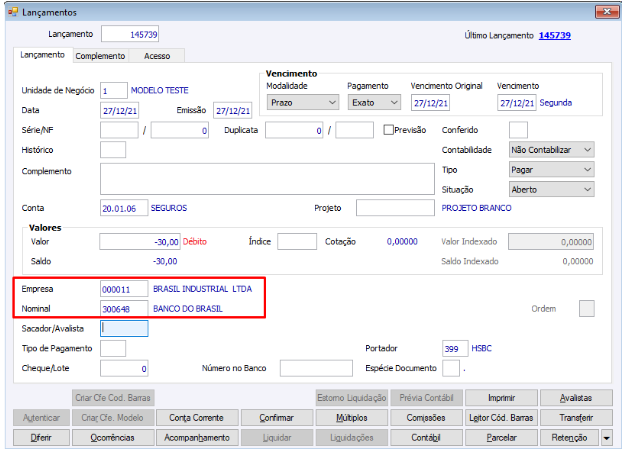Click the PROJETO BRANCO text
The height and width of the screenshot is (453, 623).
coord(476,208)
